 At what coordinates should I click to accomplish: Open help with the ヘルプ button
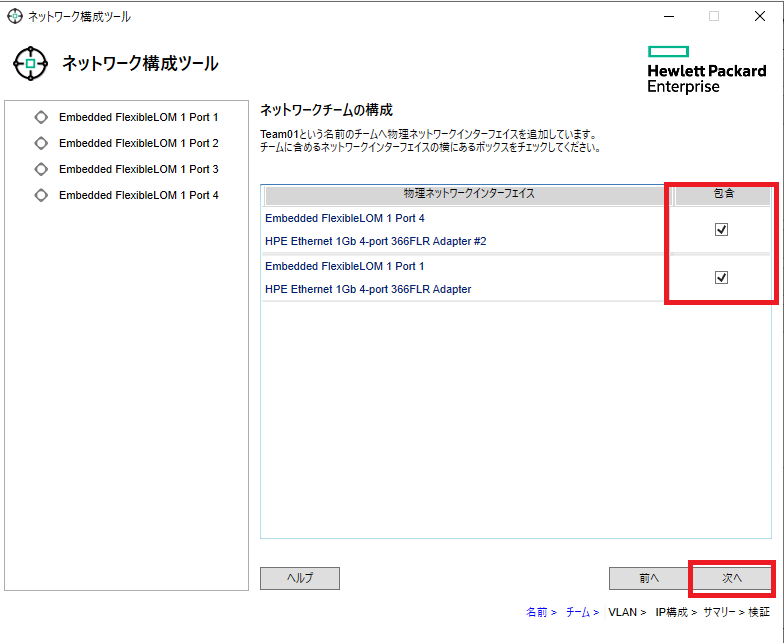point(300,578)
